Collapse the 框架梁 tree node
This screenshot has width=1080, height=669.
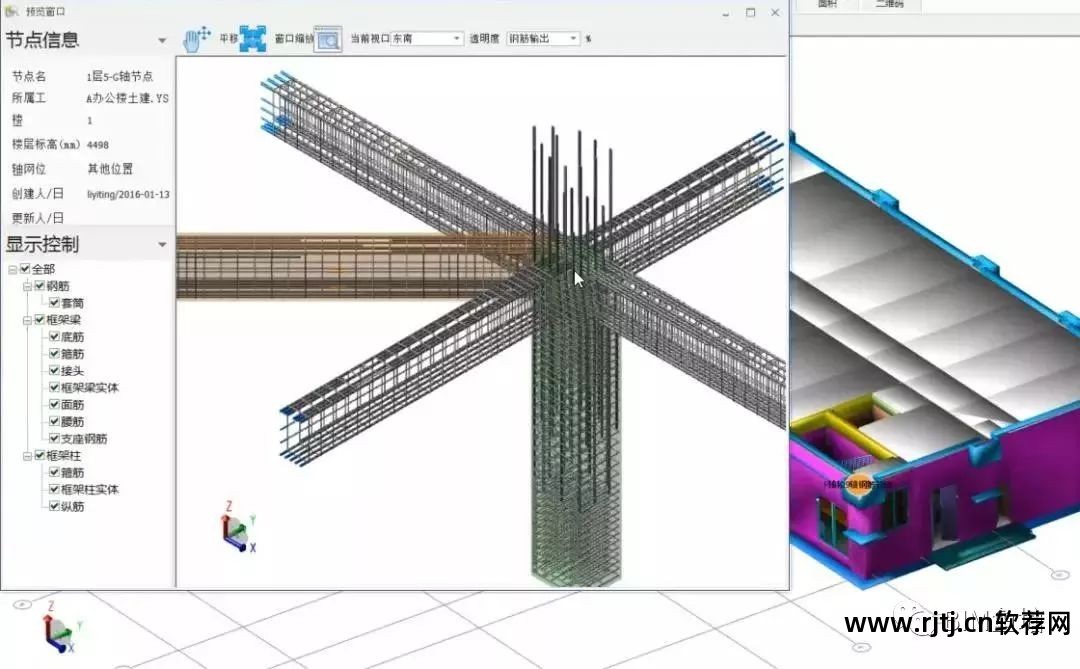27,320
